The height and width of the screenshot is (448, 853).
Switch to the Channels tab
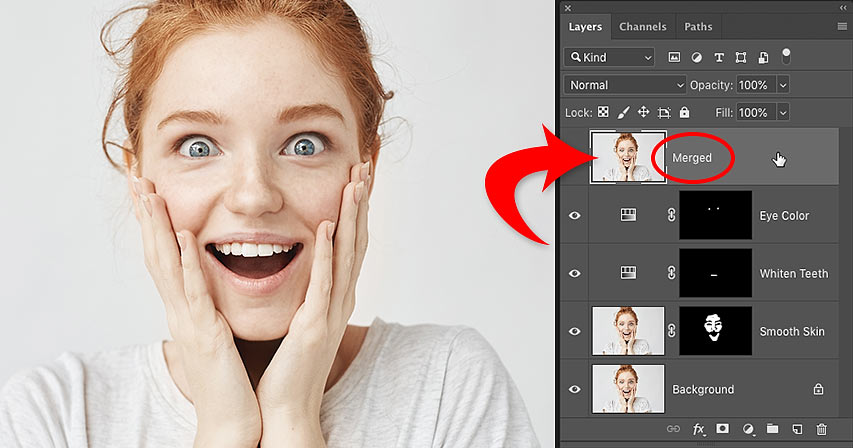(643, 26)
